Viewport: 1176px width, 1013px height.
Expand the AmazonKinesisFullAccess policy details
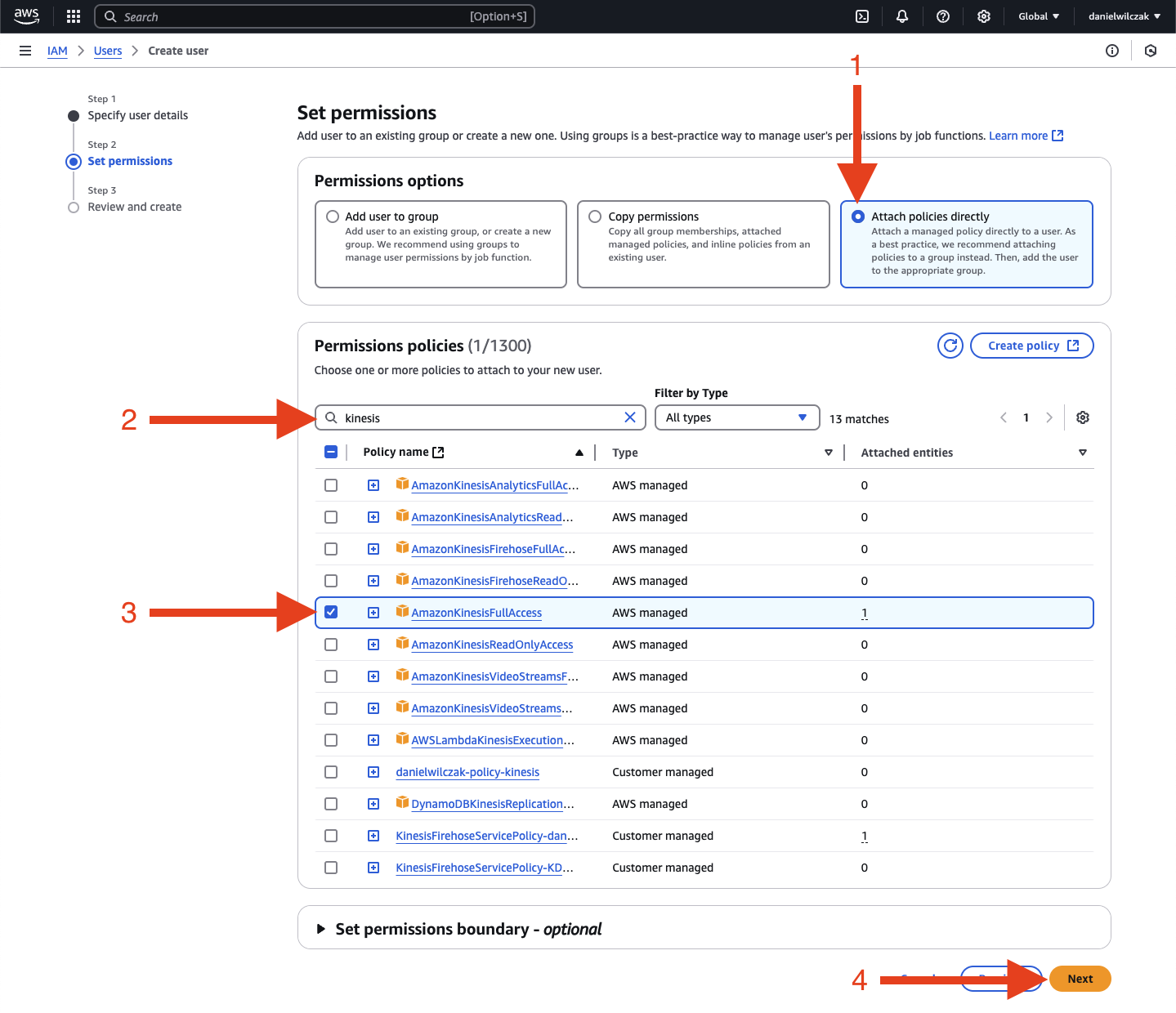[x=373, y=613]
